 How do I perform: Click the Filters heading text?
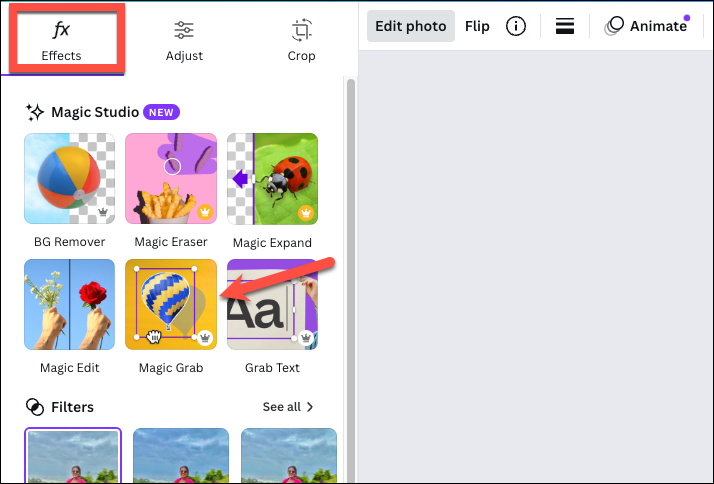click(72, 407)
